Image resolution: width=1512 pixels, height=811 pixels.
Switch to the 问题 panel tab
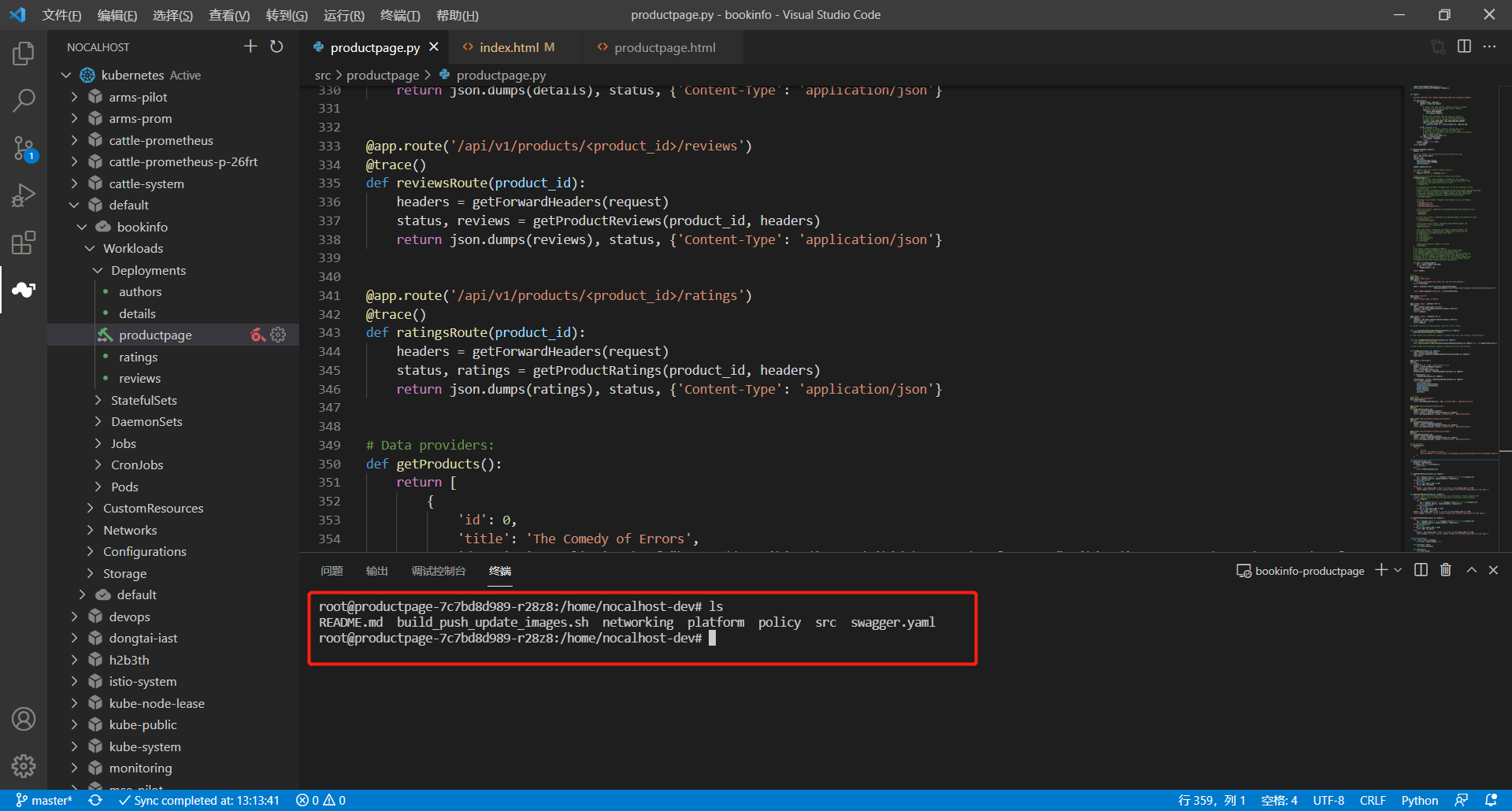332,571
